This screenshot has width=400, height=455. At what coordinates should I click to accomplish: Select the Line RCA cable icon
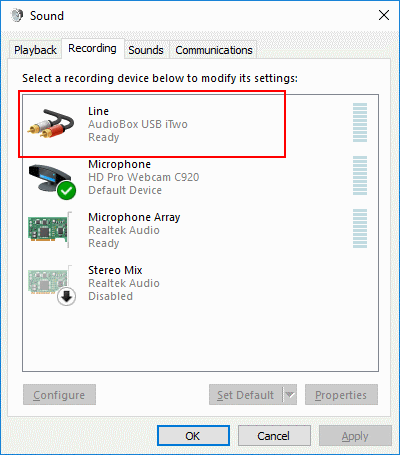(51, 123)
